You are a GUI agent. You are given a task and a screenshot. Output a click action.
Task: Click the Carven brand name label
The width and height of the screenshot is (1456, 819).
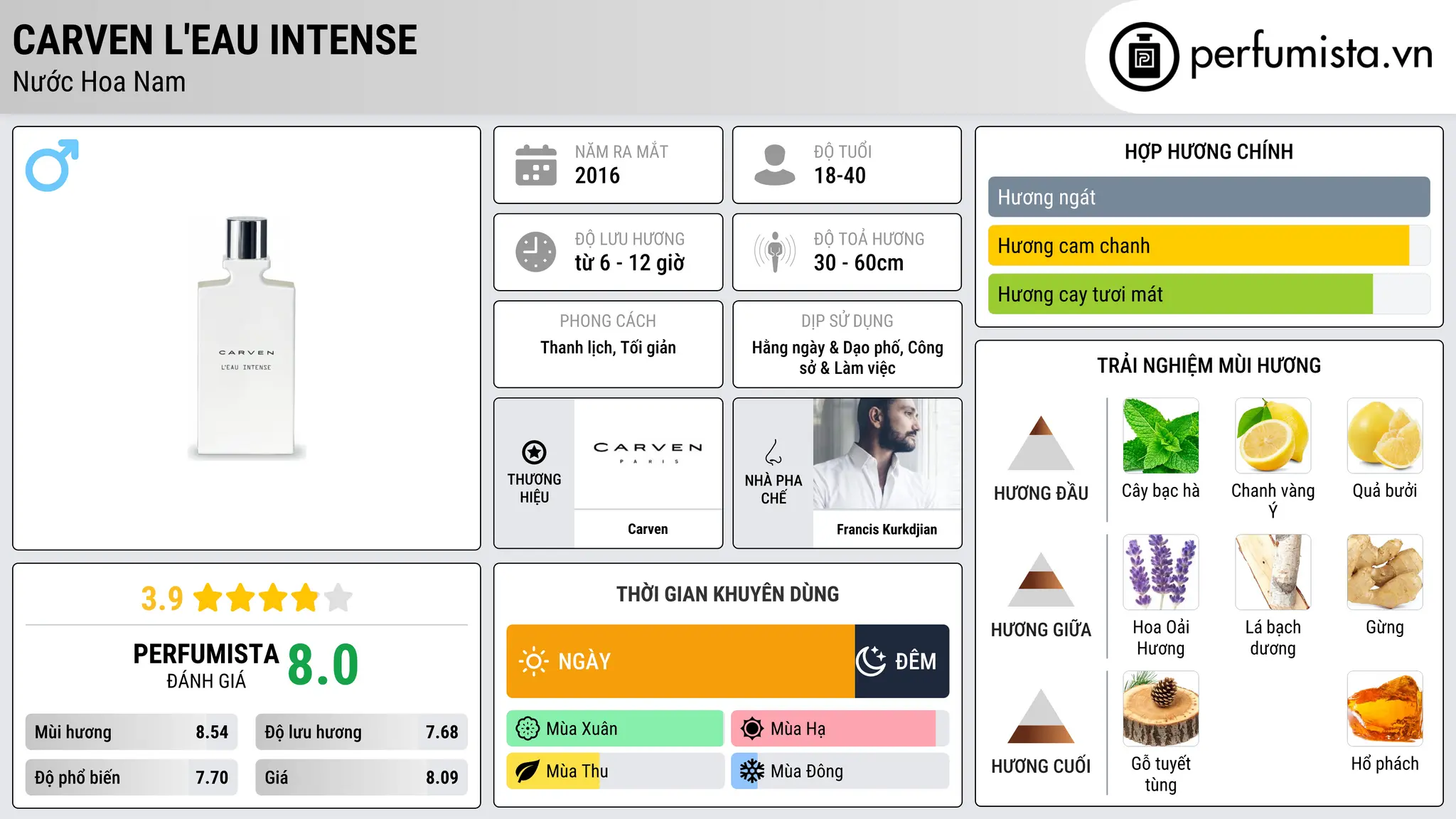(648, 529)
